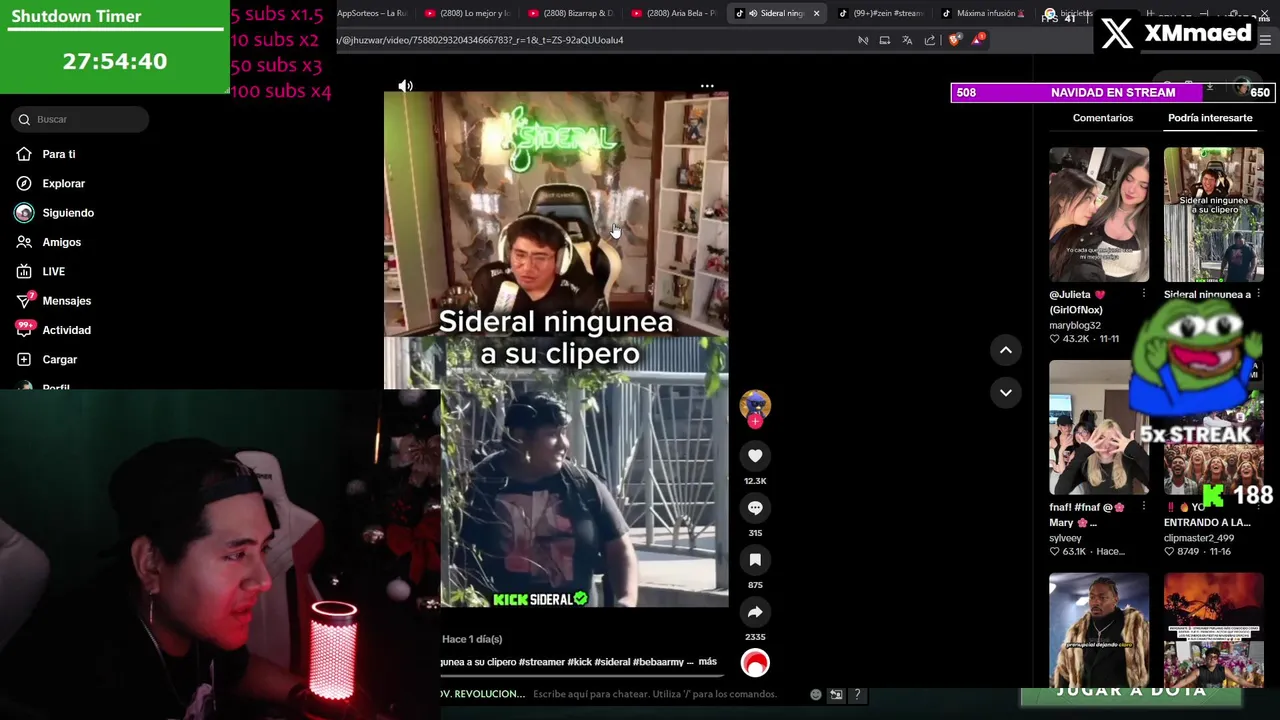Open the spinning music disc icon
Screen dimensions: 1280x720
click(x=755, y=662)
